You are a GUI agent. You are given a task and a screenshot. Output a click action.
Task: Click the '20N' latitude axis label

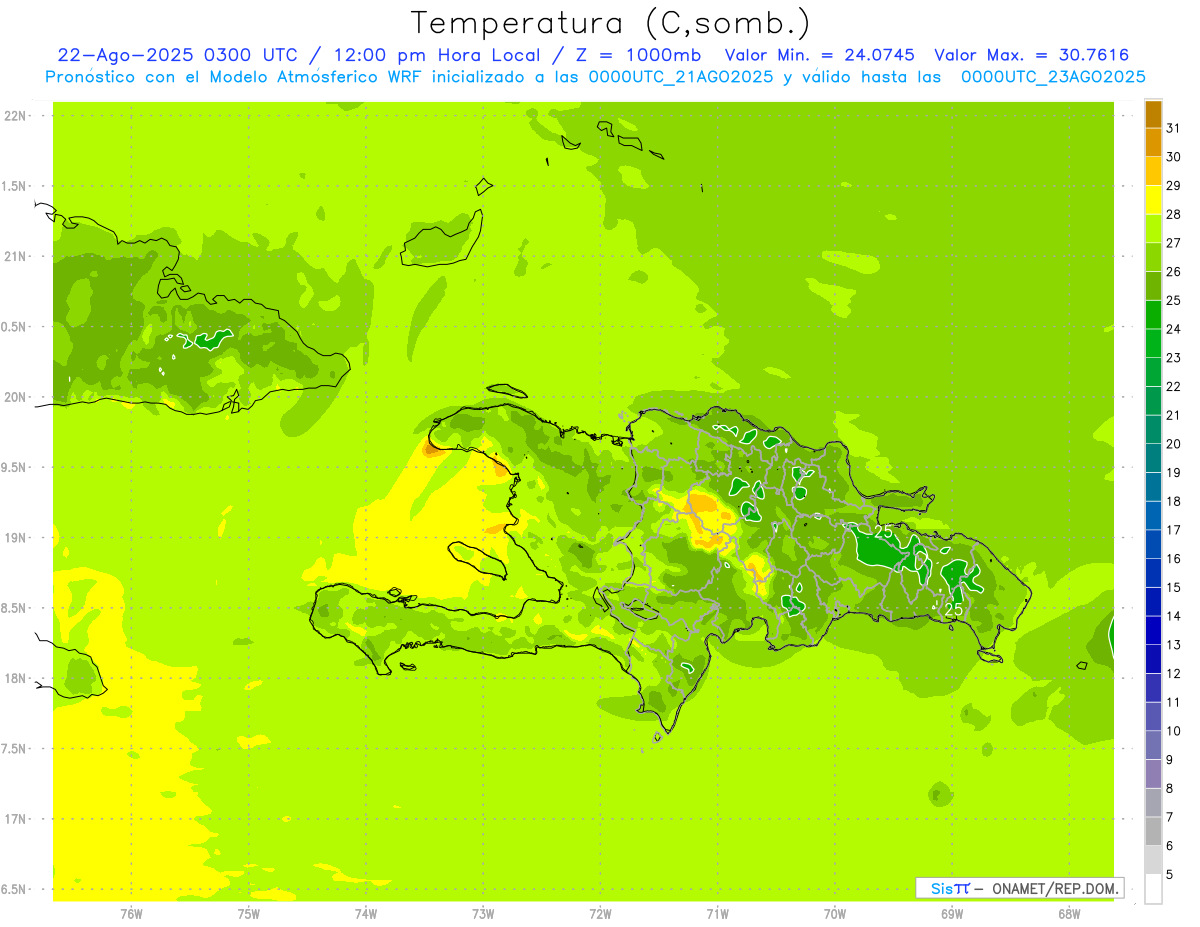point(16,397)
